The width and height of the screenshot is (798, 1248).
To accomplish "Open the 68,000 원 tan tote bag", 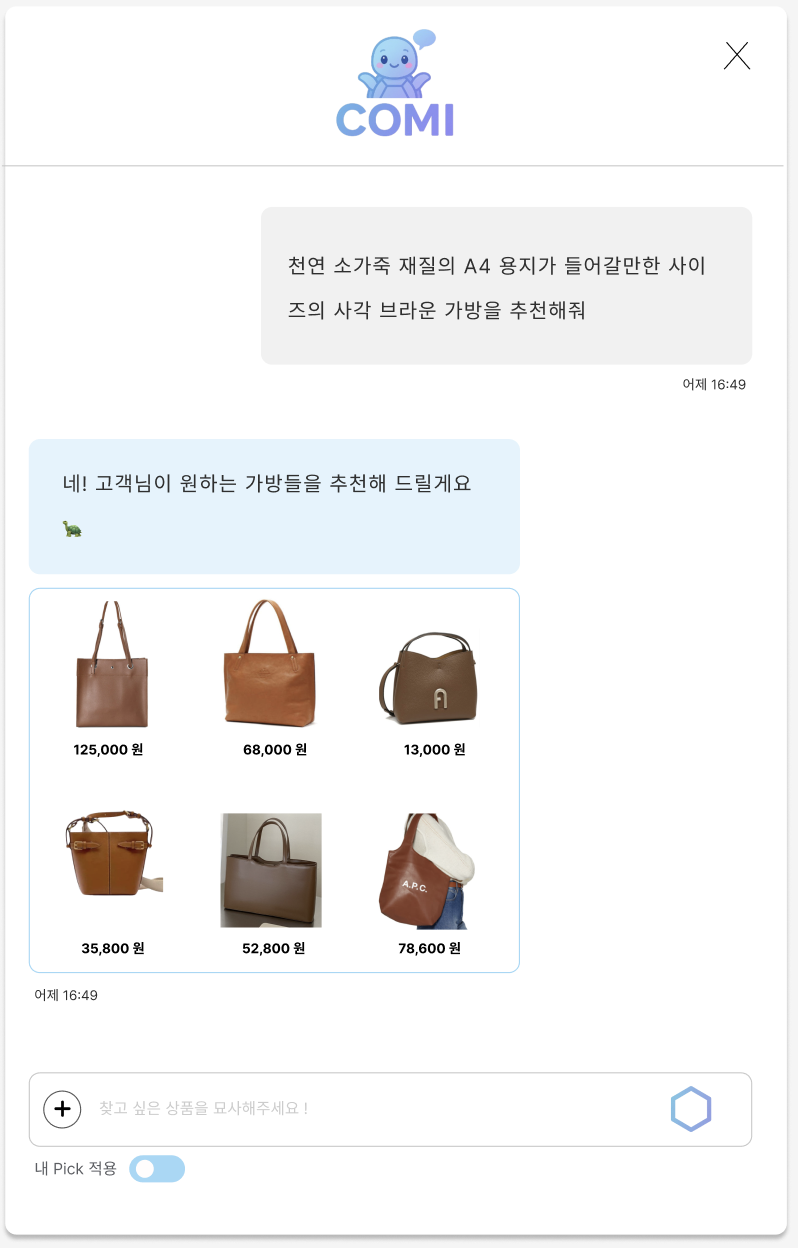I will pyautogui.click(x=270, y=664).
